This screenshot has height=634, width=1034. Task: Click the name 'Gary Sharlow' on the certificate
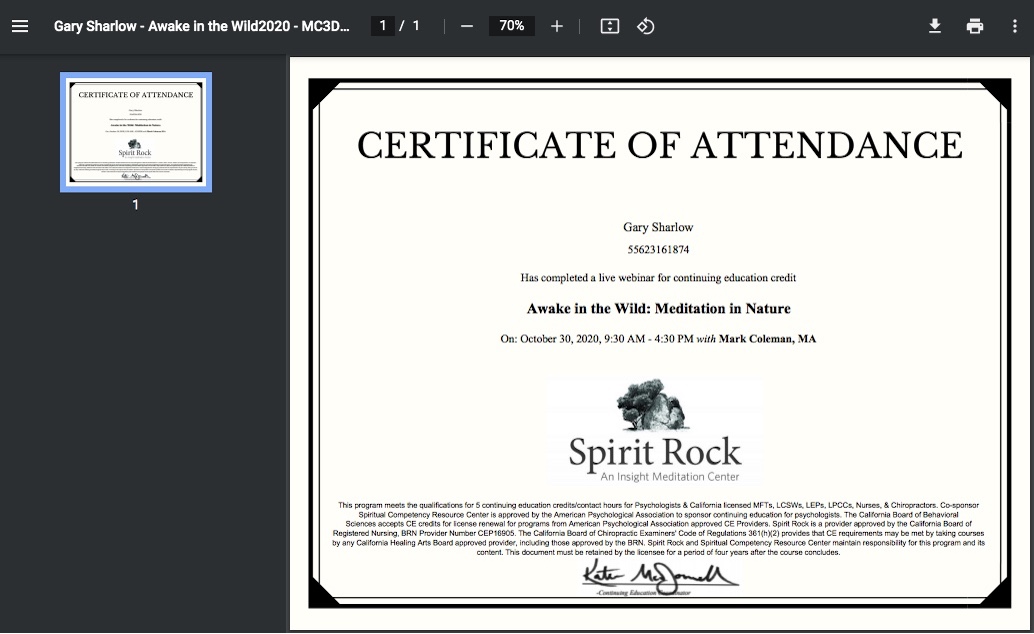pos(658,227)
